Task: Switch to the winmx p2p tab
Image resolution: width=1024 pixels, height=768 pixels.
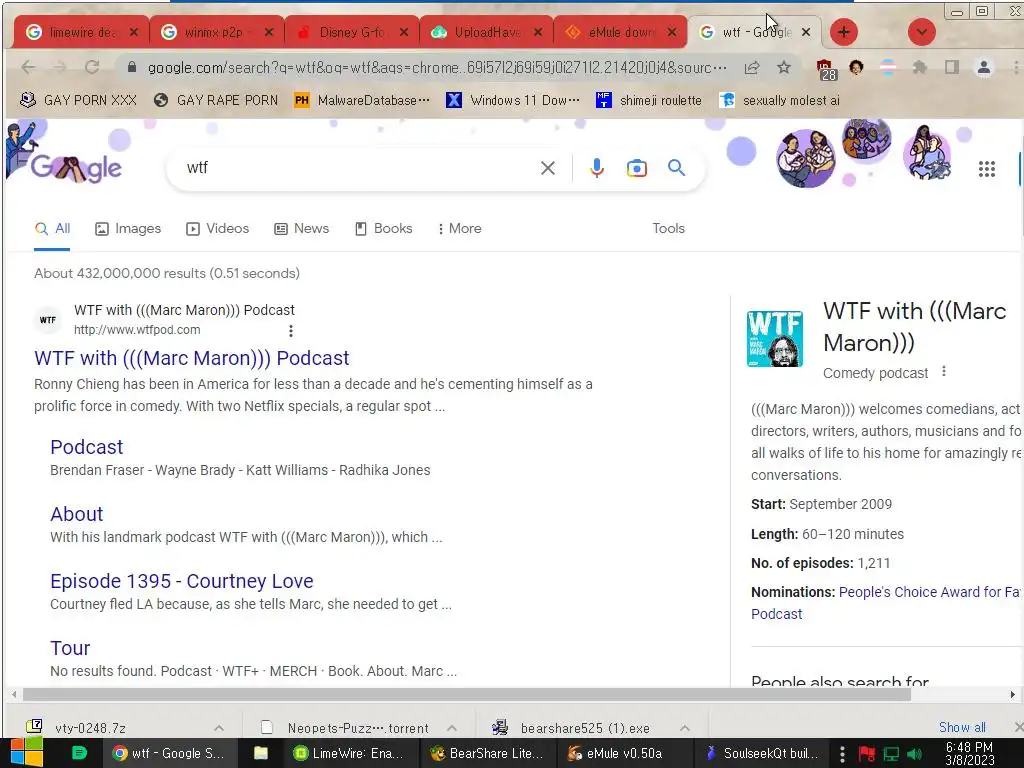Action: [217, 32]
